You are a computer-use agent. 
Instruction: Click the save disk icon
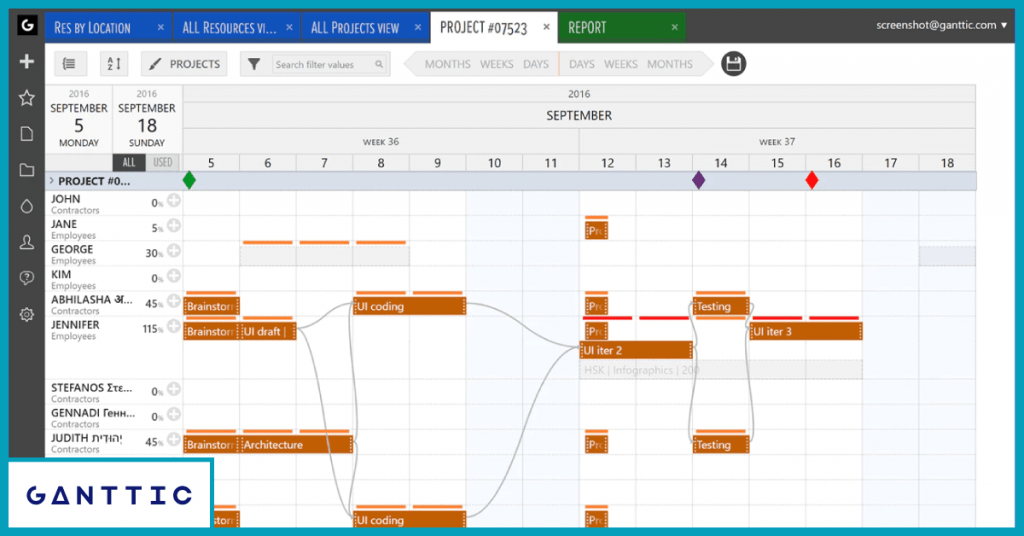733,64
